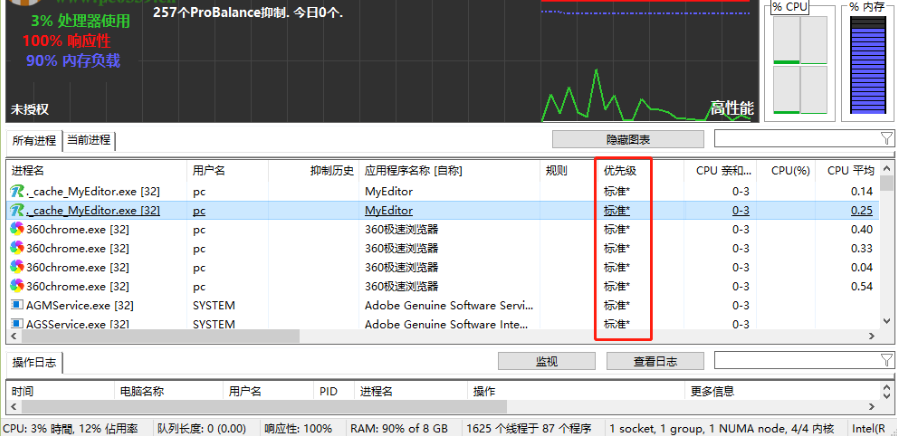Click the 360chrome icon in the 0.04 CPU average row
Image resolution: width=897 pixels, height=436 pixels.
17,267
